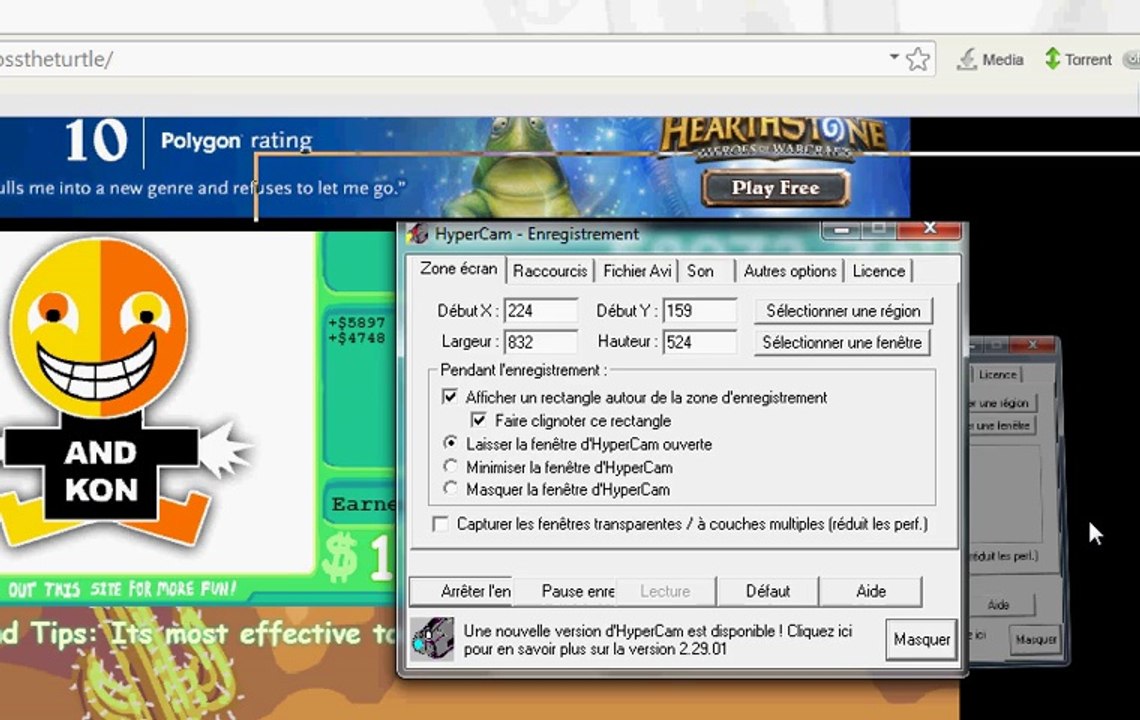Click the Début Y input field

tap(699, 311)
